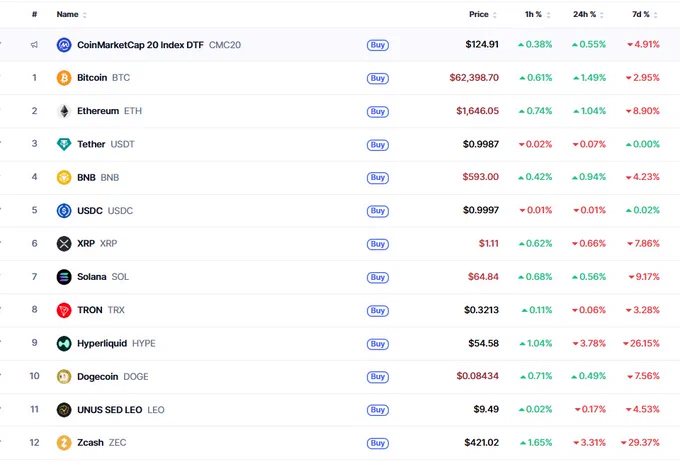Click Ethereum price $1,646.05

477,111
